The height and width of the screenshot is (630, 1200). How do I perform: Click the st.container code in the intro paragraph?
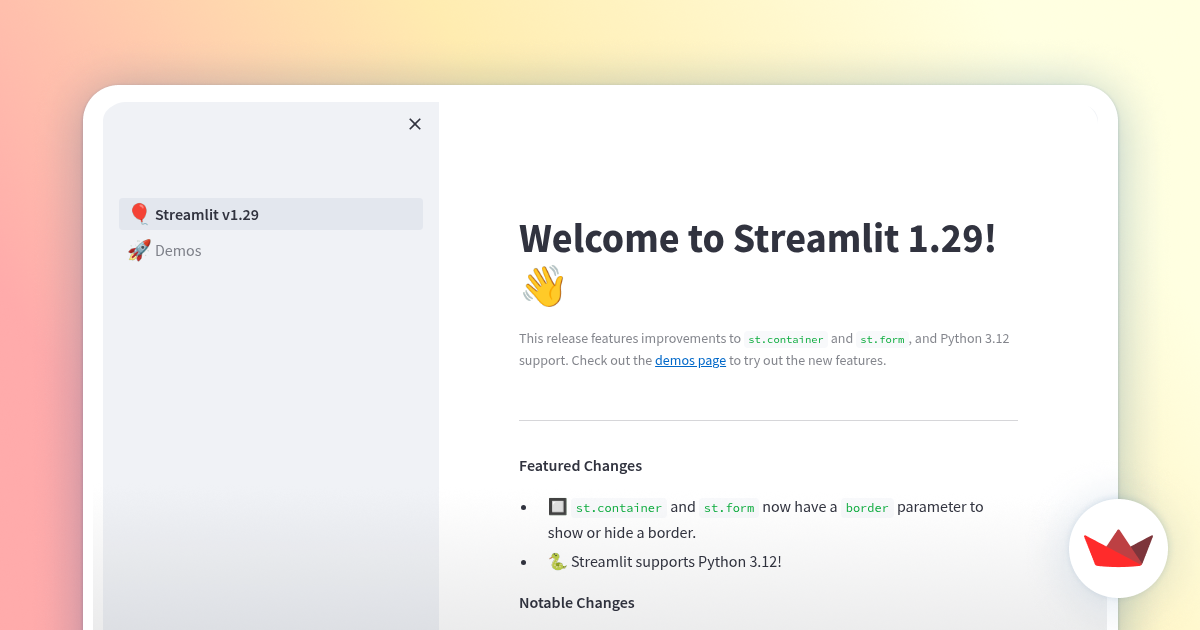[786, 339]
